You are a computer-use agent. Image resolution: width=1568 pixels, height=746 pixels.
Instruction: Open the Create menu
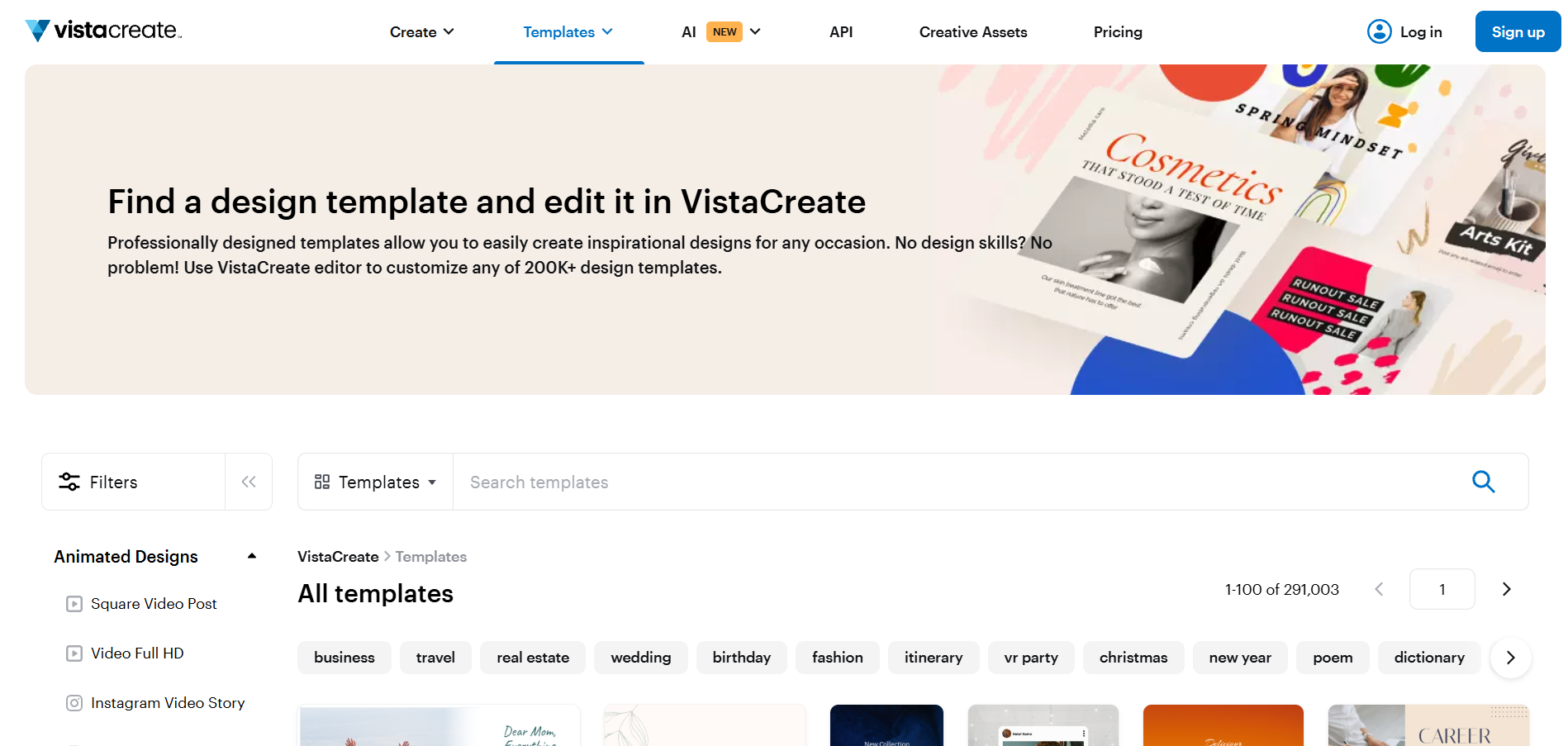[421, 32]
